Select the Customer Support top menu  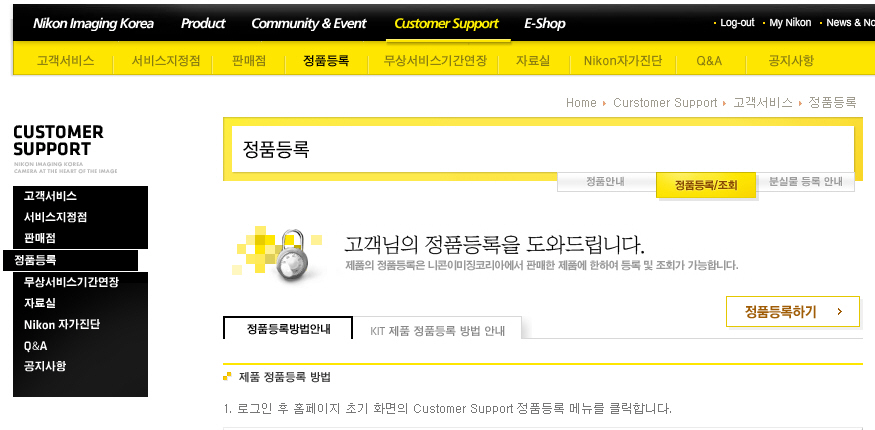tap(446, 23)
